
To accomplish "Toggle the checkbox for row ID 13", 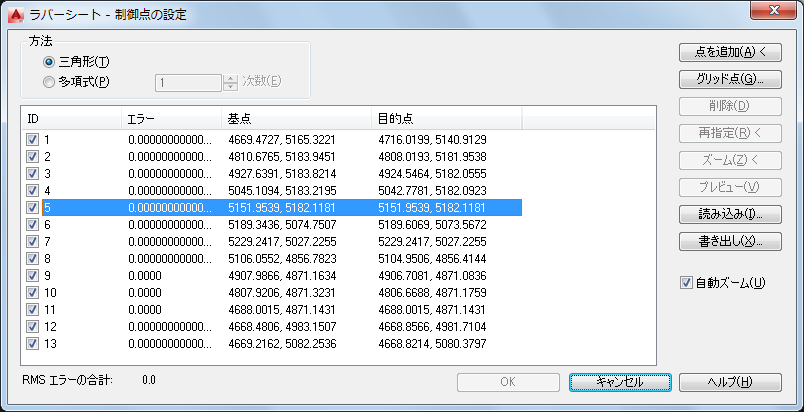I will (x=32, y=343).
